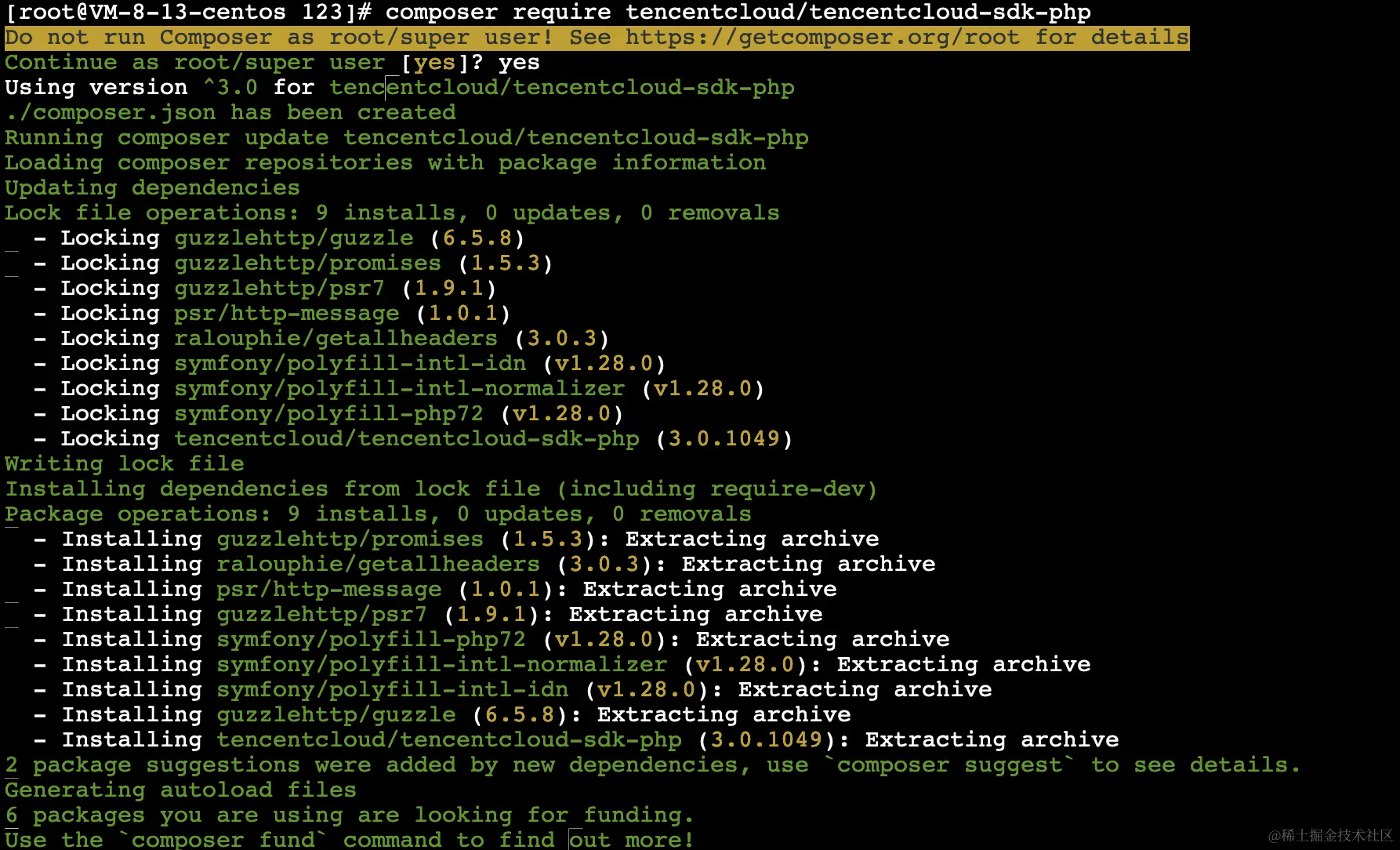Click the 'Continue as root/super user' prompt line

pos(272,63)
